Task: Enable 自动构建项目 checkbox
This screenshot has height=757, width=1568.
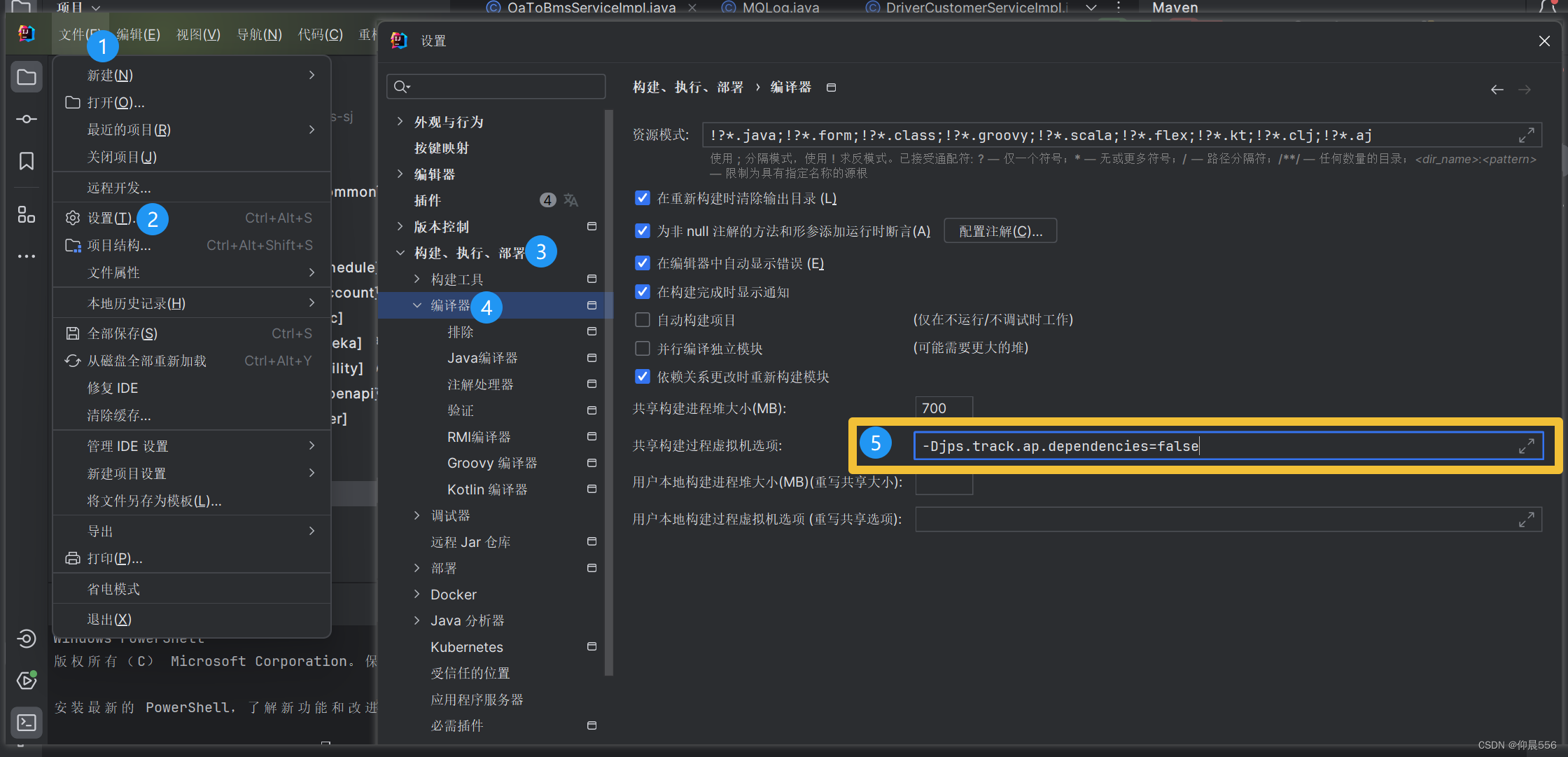Action: tap(642, 320)
